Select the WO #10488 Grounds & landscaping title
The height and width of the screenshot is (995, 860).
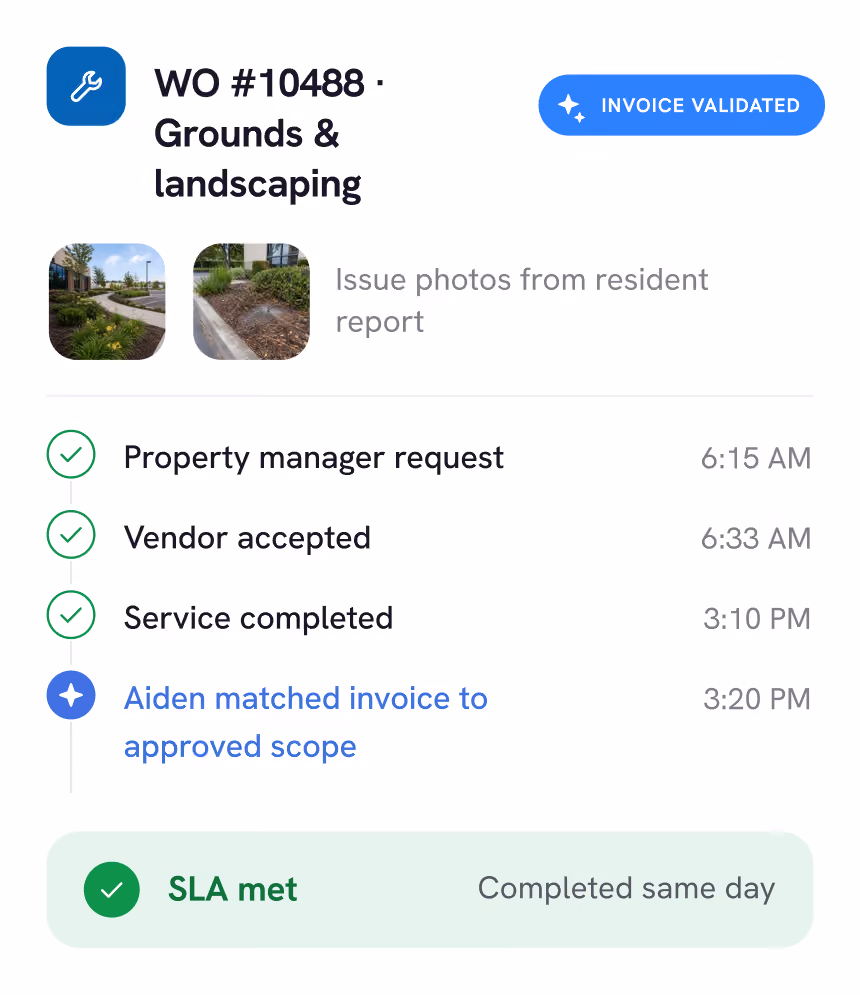(x=269, y=134)
